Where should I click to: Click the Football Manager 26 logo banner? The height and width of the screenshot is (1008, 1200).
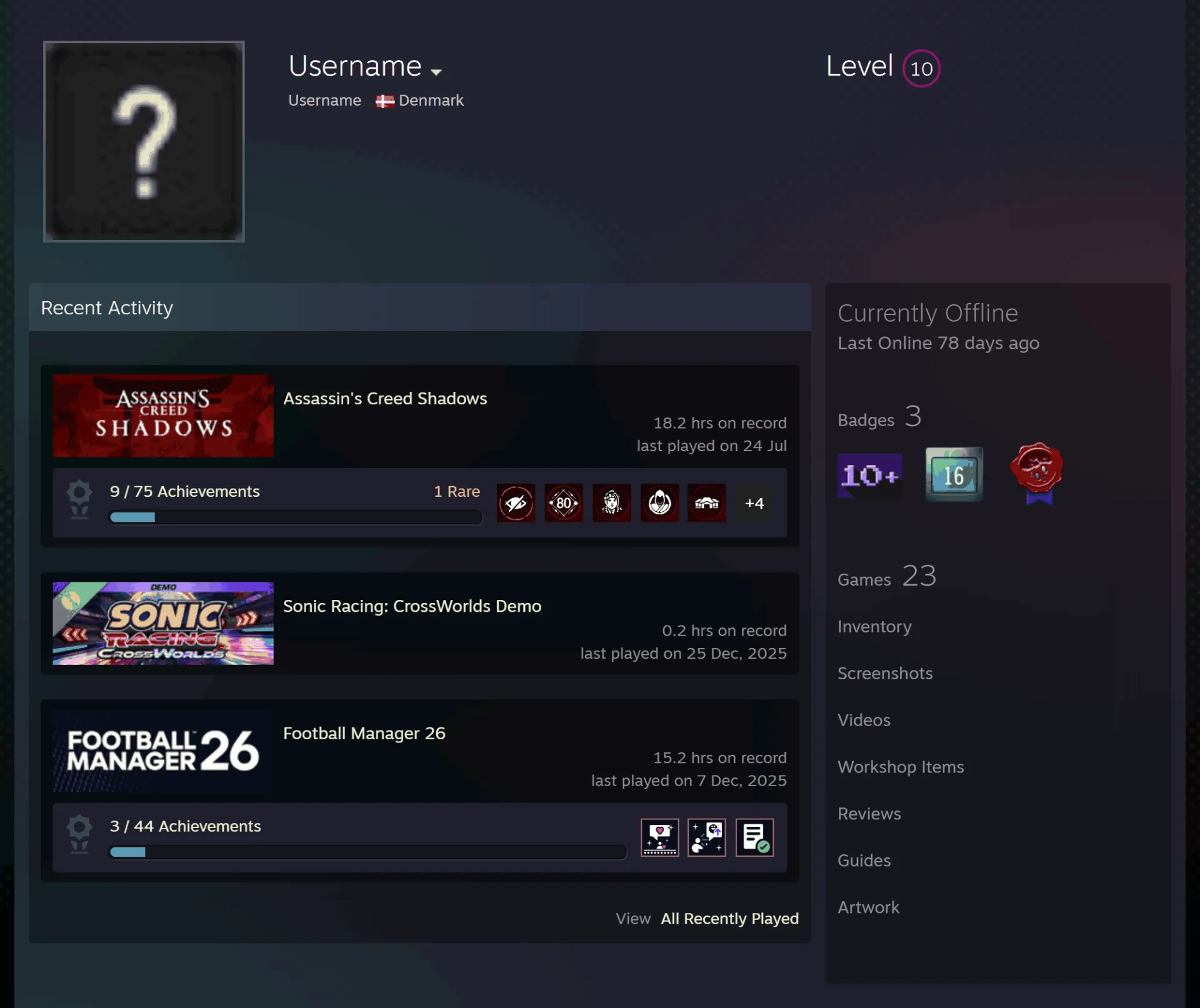pos(163,751)
